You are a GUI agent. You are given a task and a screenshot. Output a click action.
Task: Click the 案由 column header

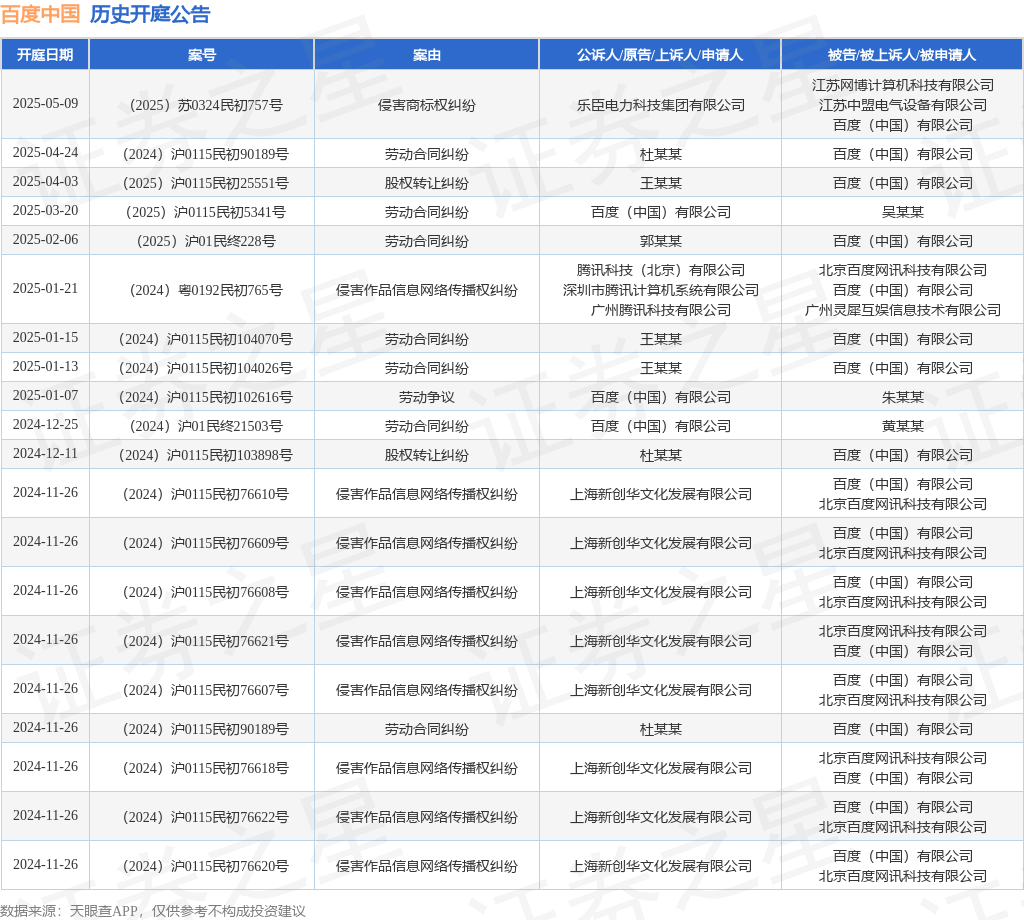[426, 55]
